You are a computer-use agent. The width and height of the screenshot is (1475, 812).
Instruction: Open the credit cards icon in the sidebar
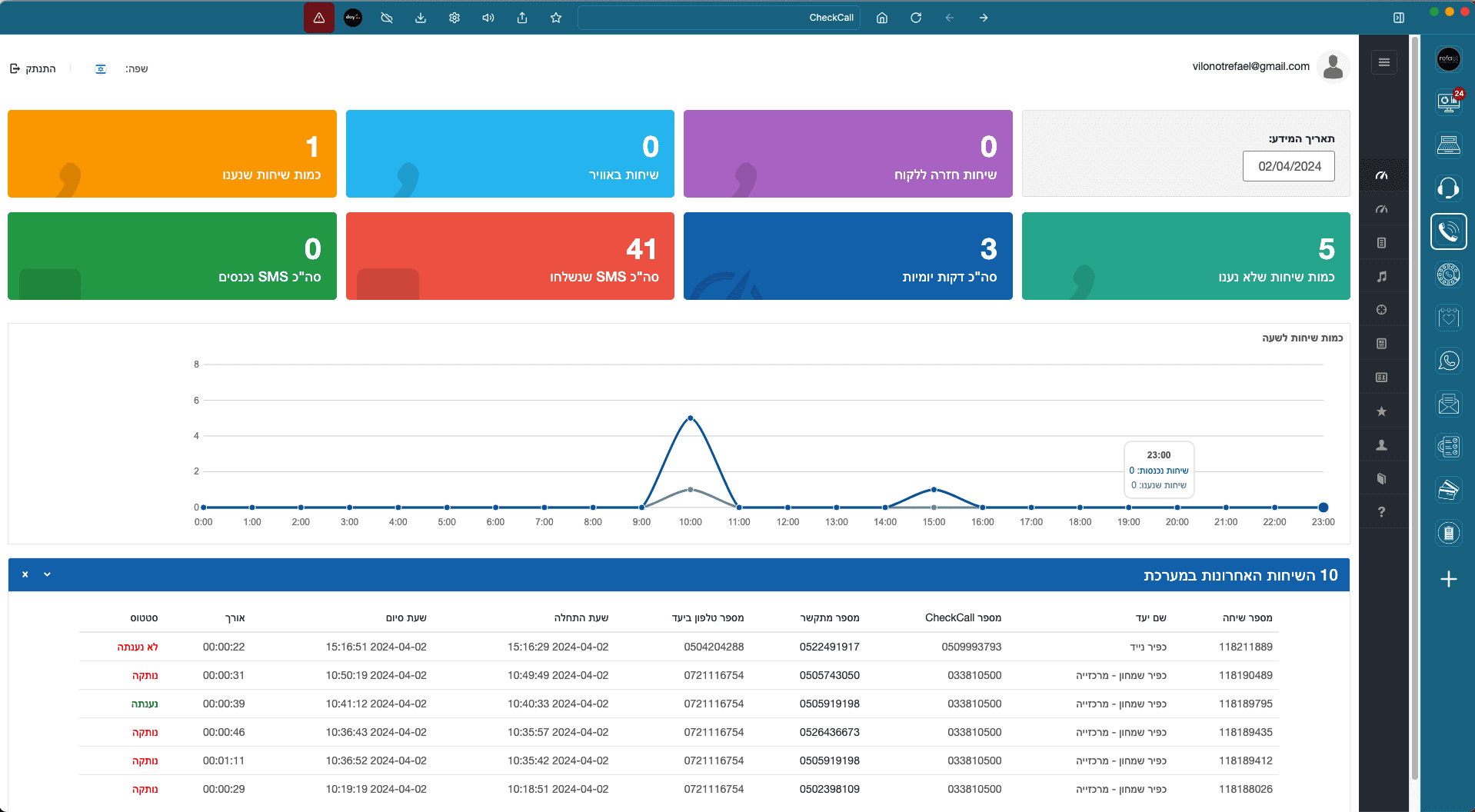(1448, 490)
